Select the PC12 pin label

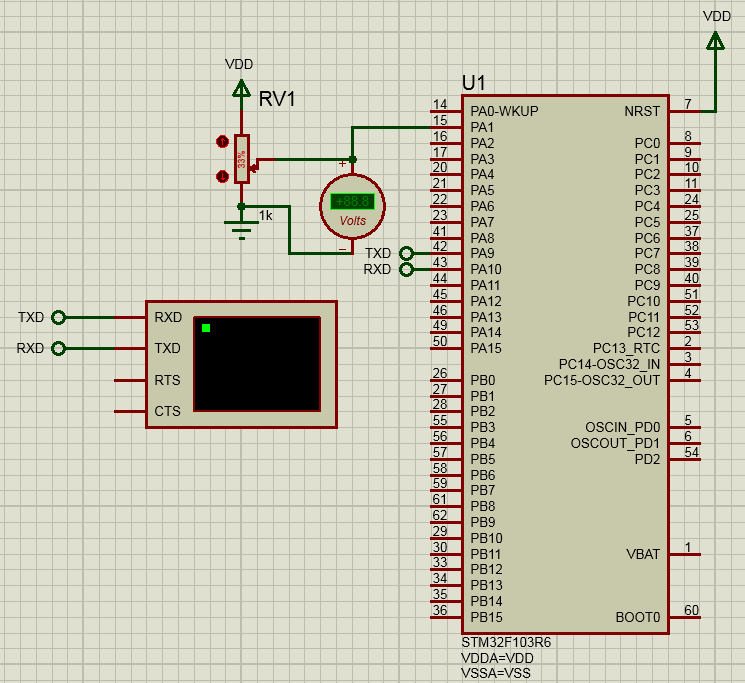tap(644, 332)
